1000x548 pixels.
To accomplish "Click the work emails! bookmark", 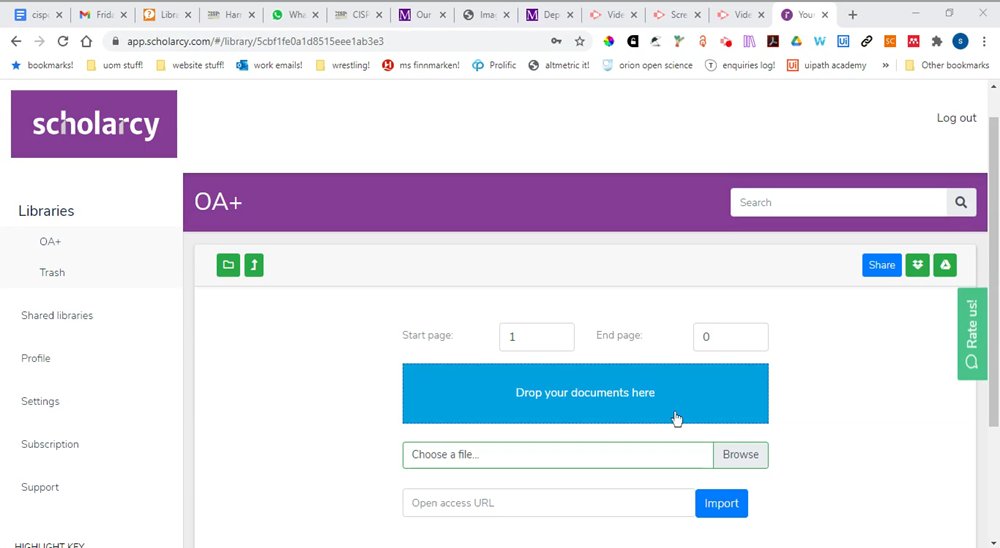I will 270,65.
